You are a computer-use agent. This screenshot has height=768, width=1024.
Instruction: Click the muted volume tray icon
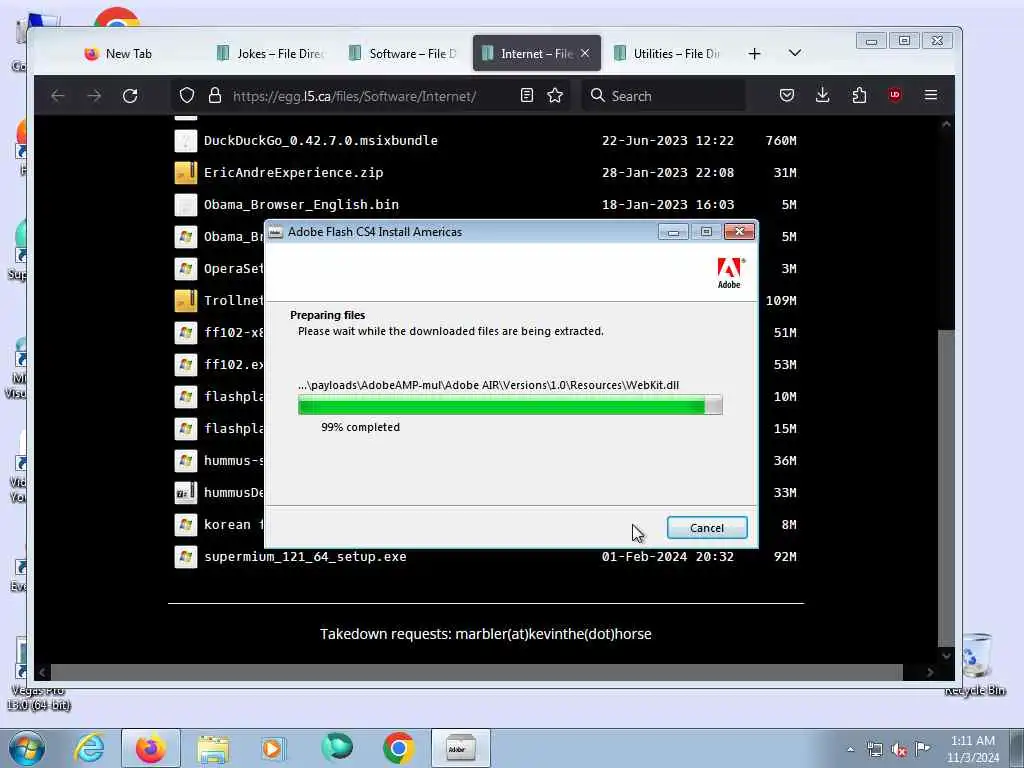899,750
